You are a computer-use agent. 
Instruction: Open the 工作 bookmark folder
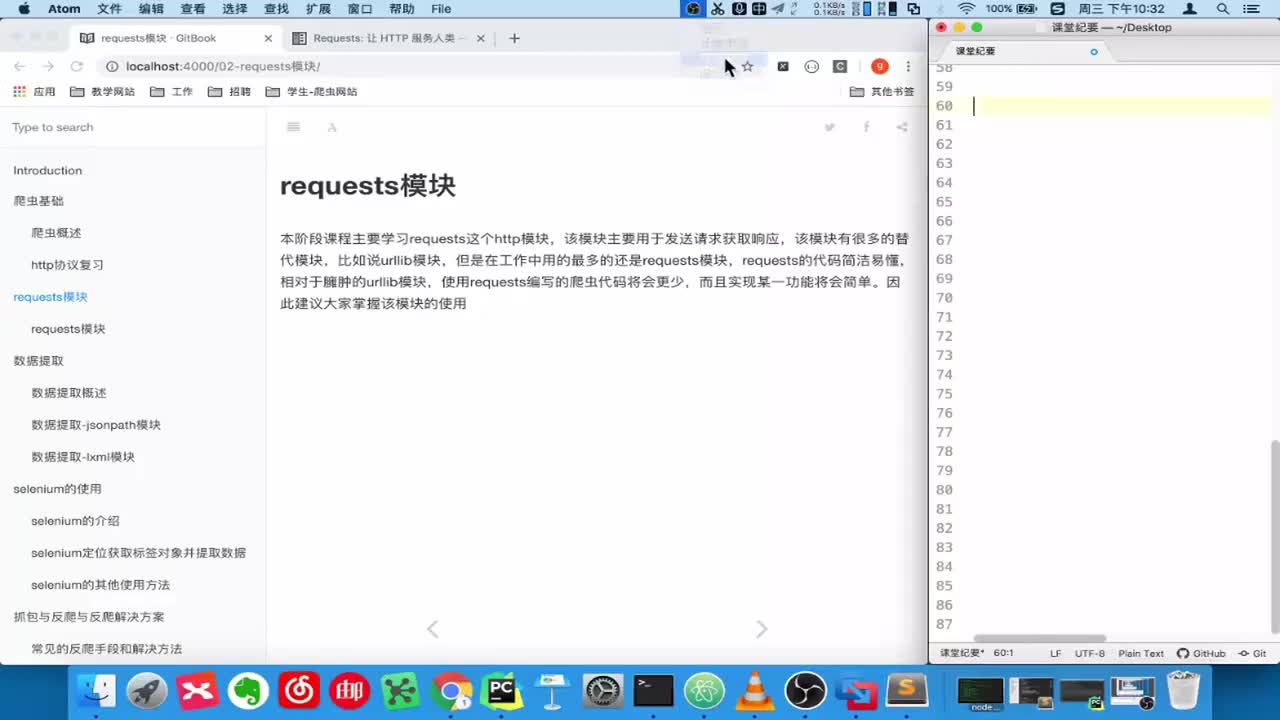[x=171, y=91]
